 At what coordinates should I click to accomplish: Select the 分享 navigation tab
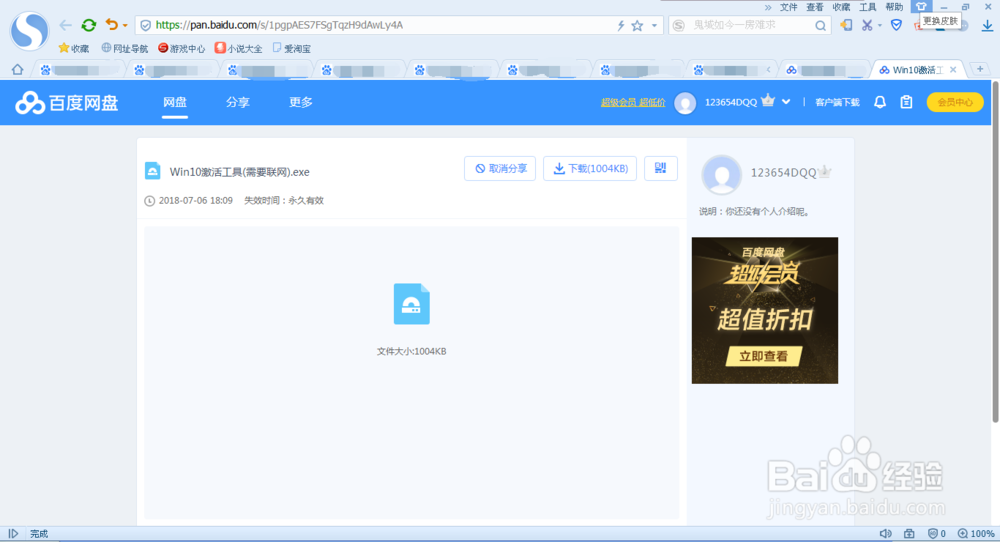tap(237, 102)
